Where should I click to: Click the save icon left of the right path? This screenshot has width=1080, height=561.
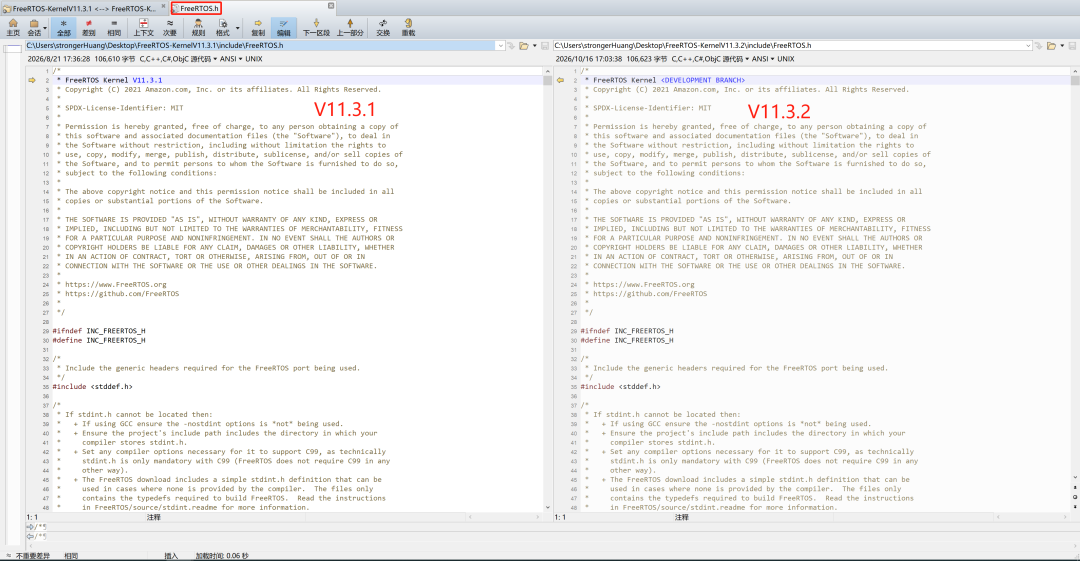click(545, 45)
